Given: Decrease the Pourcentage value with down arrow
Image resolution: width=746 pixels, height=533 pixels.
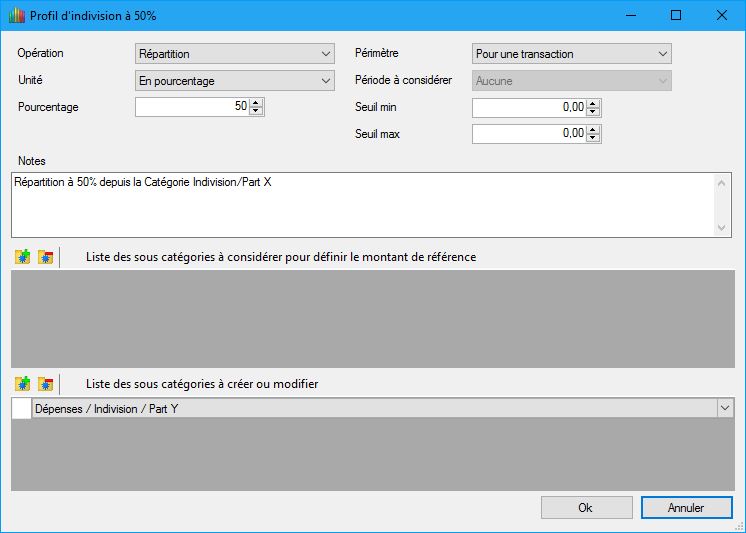Looking at the screenshot, I should (256, 111).
